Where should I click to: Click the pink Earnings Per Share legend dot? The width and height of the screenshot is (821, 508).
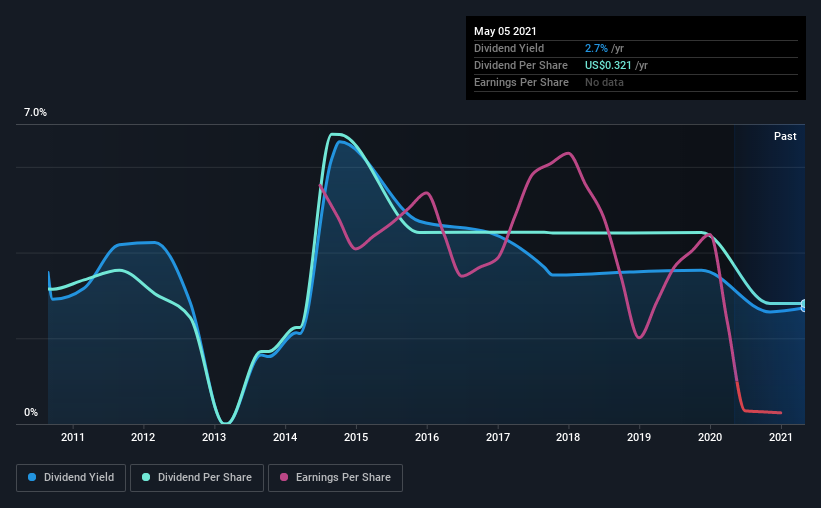click(284, 477)
